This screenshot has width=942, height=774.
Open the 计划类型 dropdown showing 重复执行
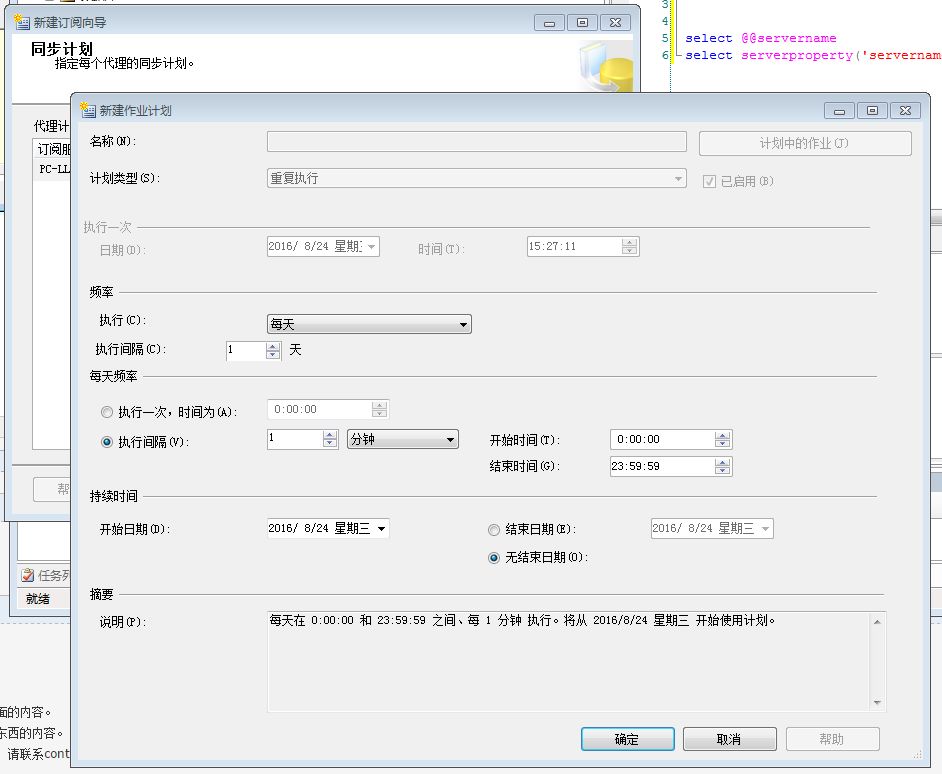tap(476, 178)
